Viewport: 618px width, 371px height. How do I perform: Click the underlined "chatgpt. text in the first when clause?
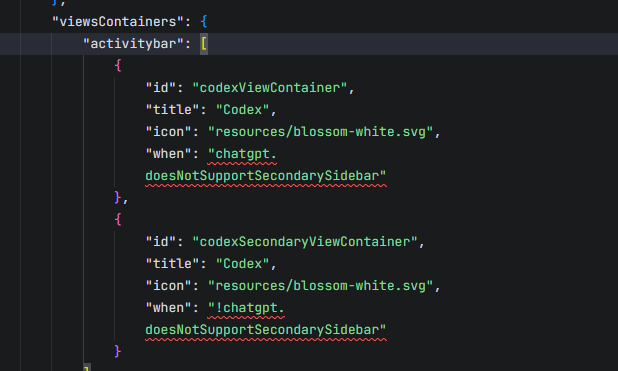242,154
